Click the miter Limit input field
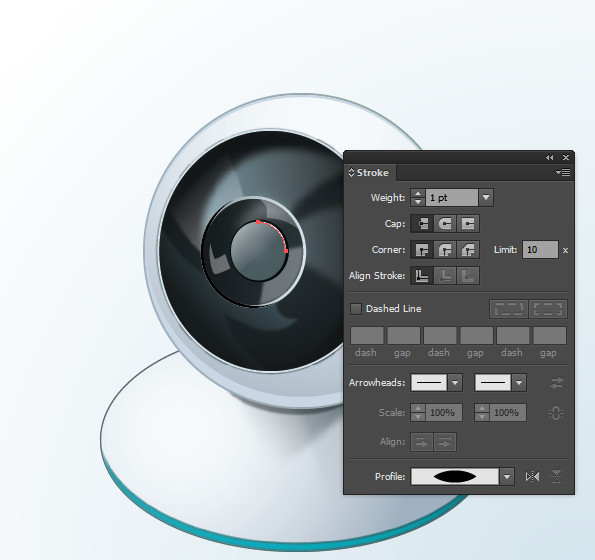The width and height of the screenshot is (595, 560). click(x=540, y=250)
